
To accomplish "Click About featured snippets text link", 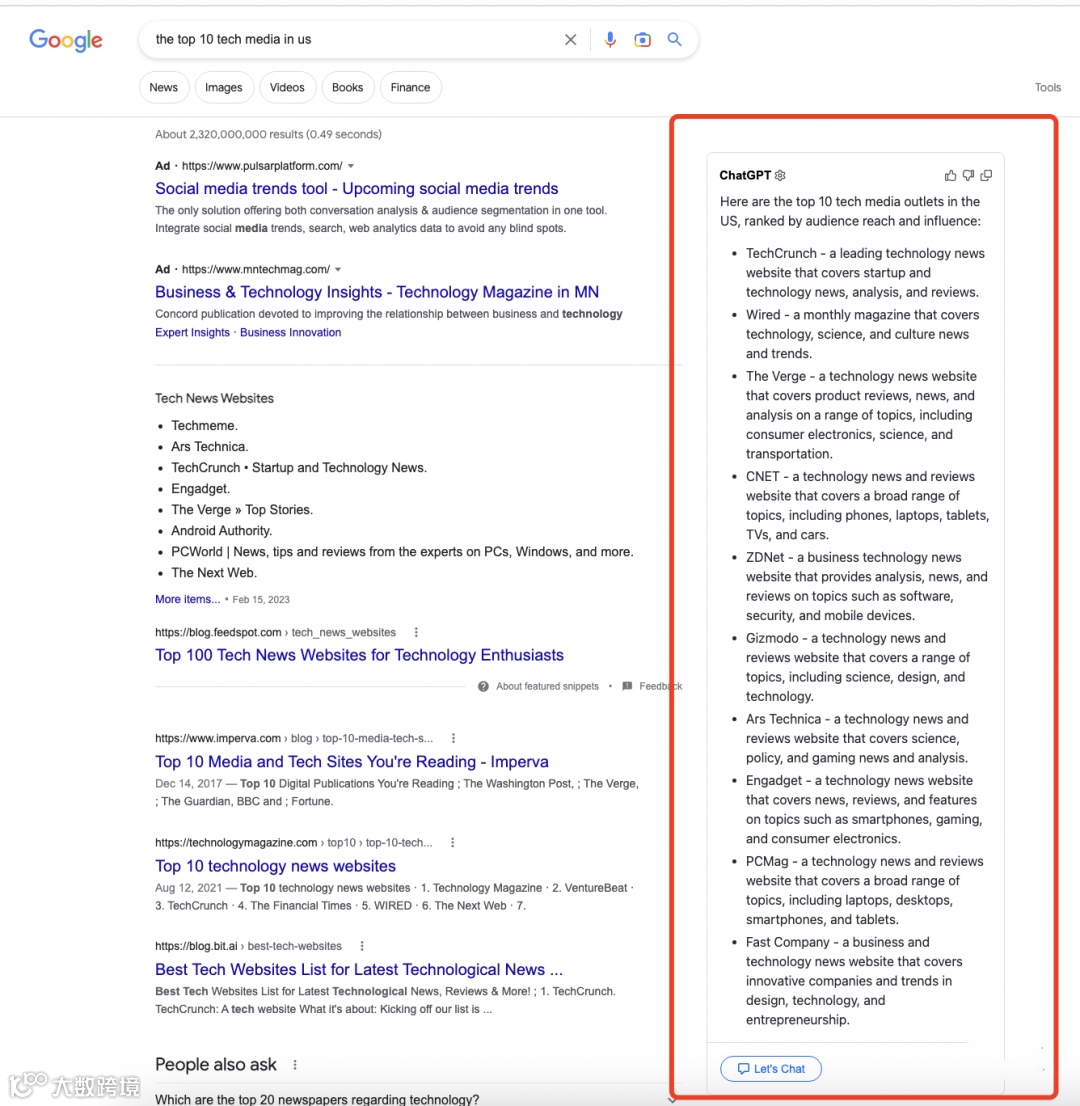I will point(547,686).
